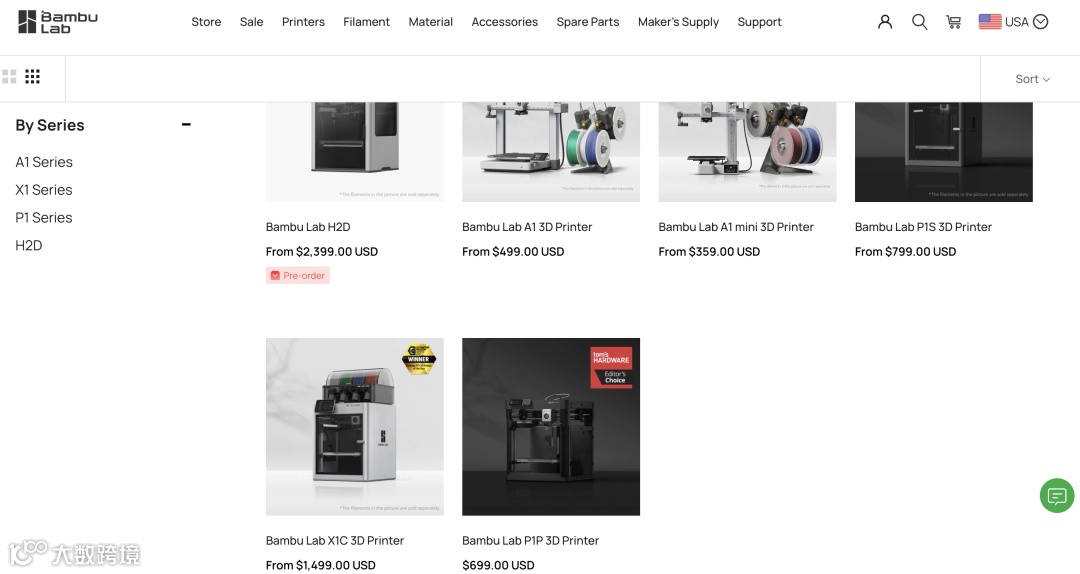Select the USA flag region icon

coord(990,22)
